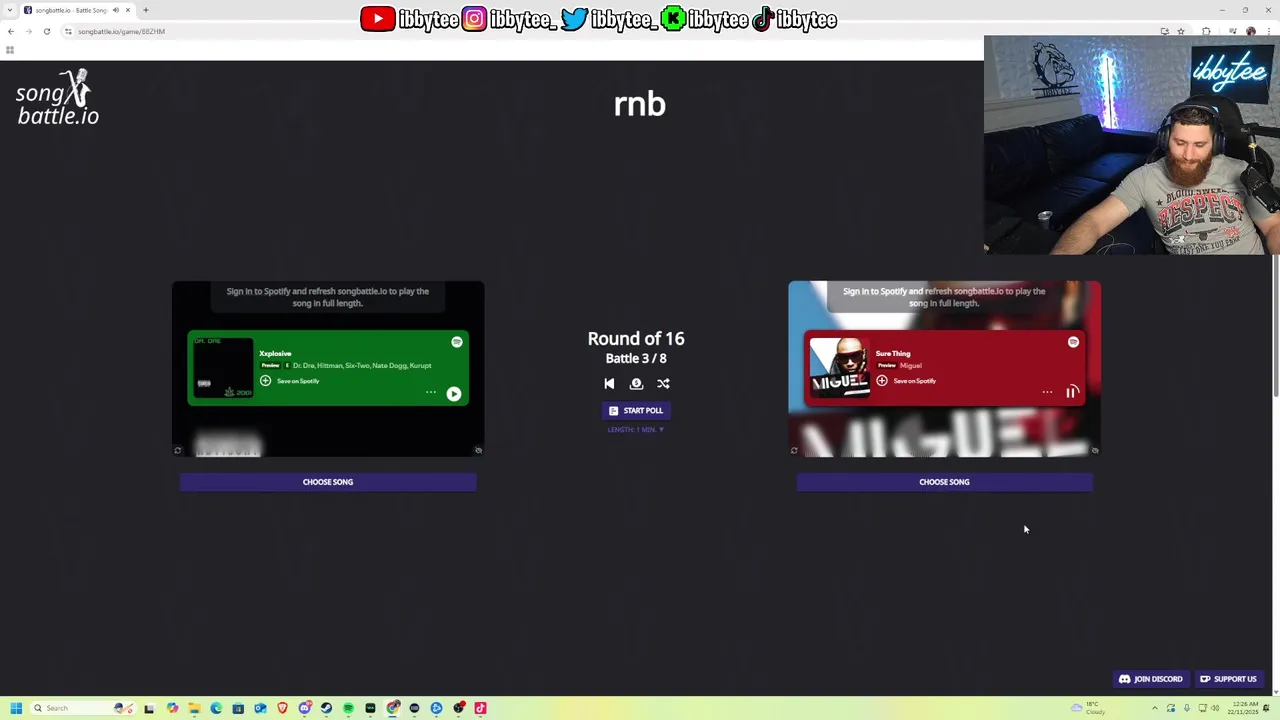The width and height of the screenshot is (1280, 720).
Task: Open Spotify logo on Xxplosive card
Action: pyautogui.click(x=457, y=342)
